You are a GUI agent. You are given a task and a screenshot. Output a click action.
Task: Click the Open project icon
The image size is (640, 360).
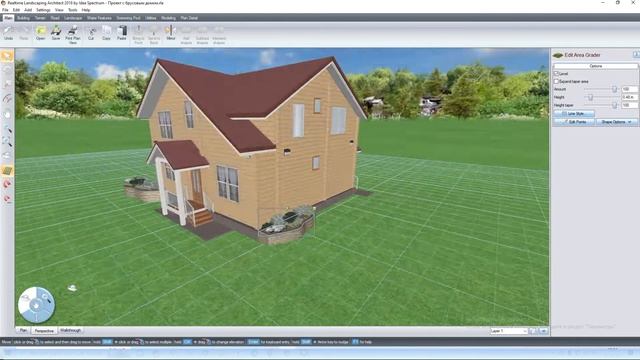(40, 33)
